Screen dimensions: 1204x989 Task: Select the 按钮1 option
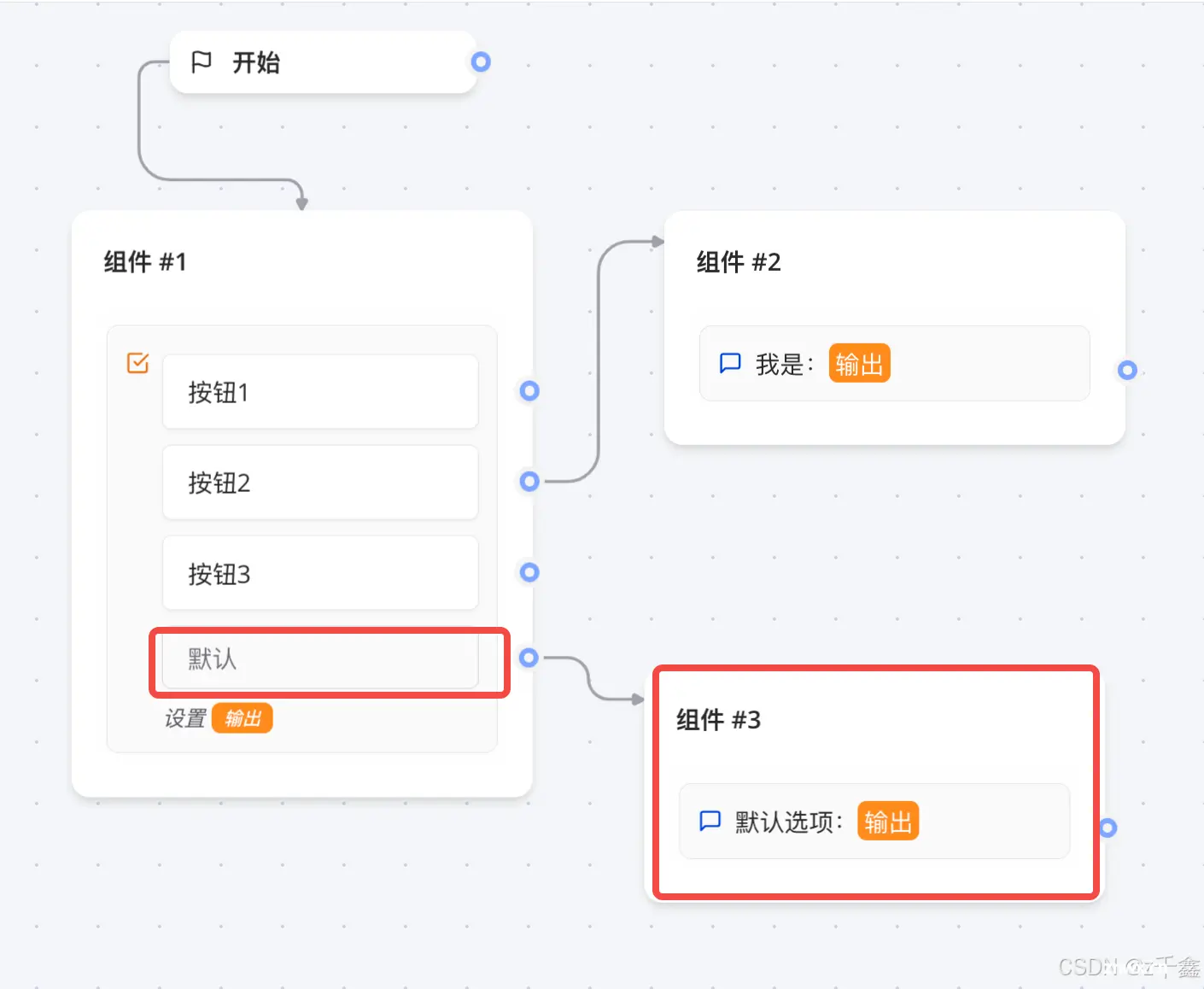[320, 392]
